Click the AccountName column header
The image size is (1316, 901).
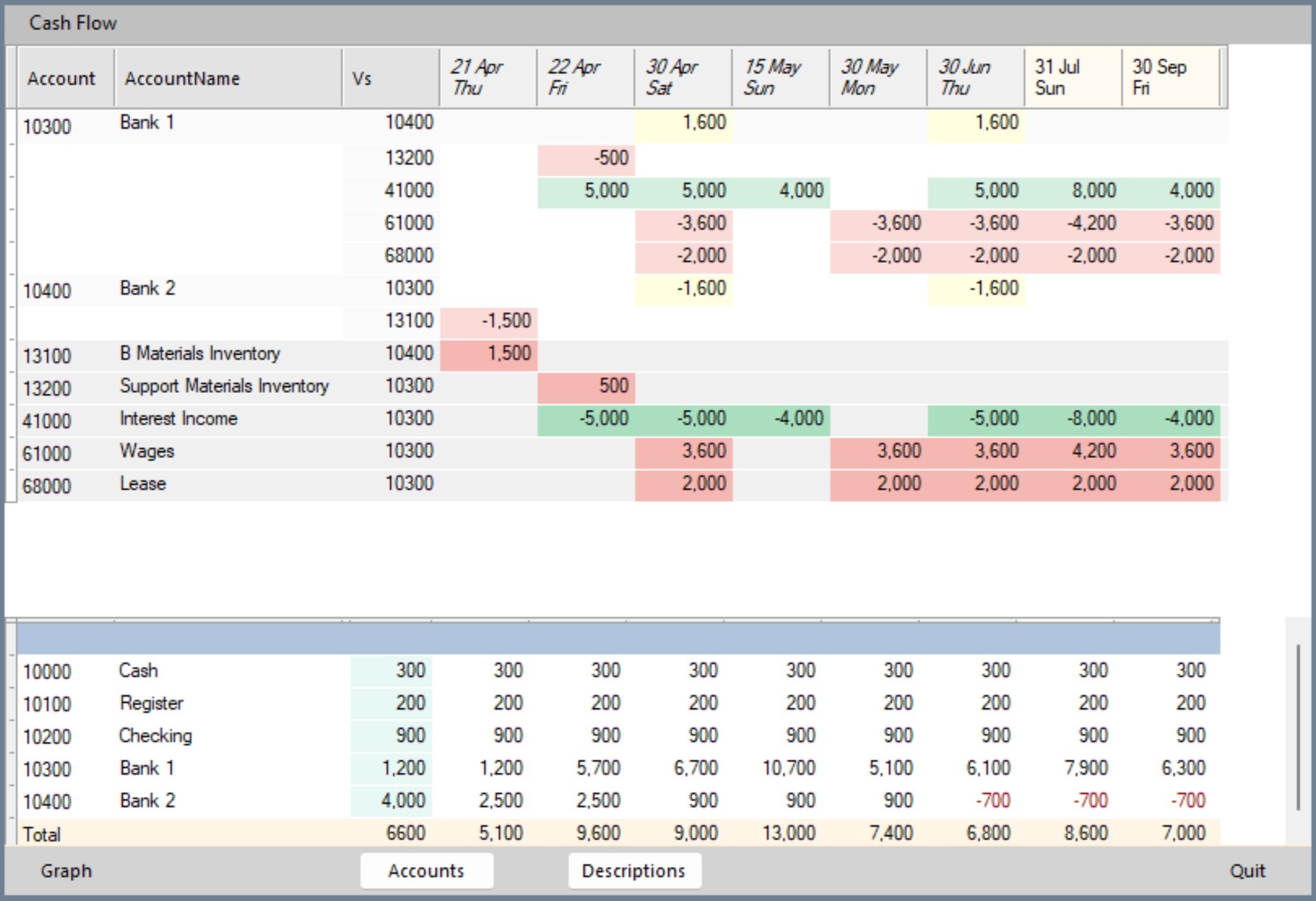(227, 79)
